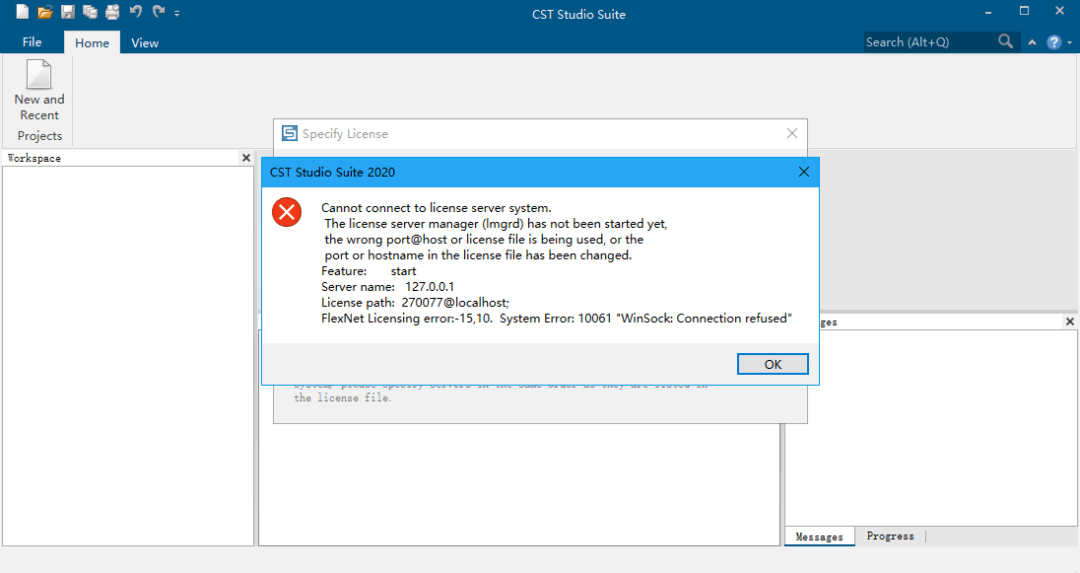Click the Print icon in the title bar
1080x573 pixels.
click(x=112, y=13)
